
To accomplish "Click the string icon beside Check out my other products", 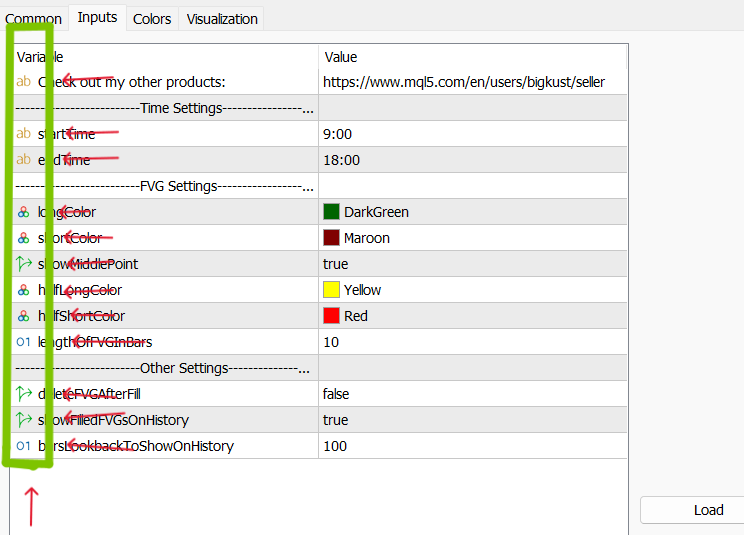I will [x=23, y=82].
